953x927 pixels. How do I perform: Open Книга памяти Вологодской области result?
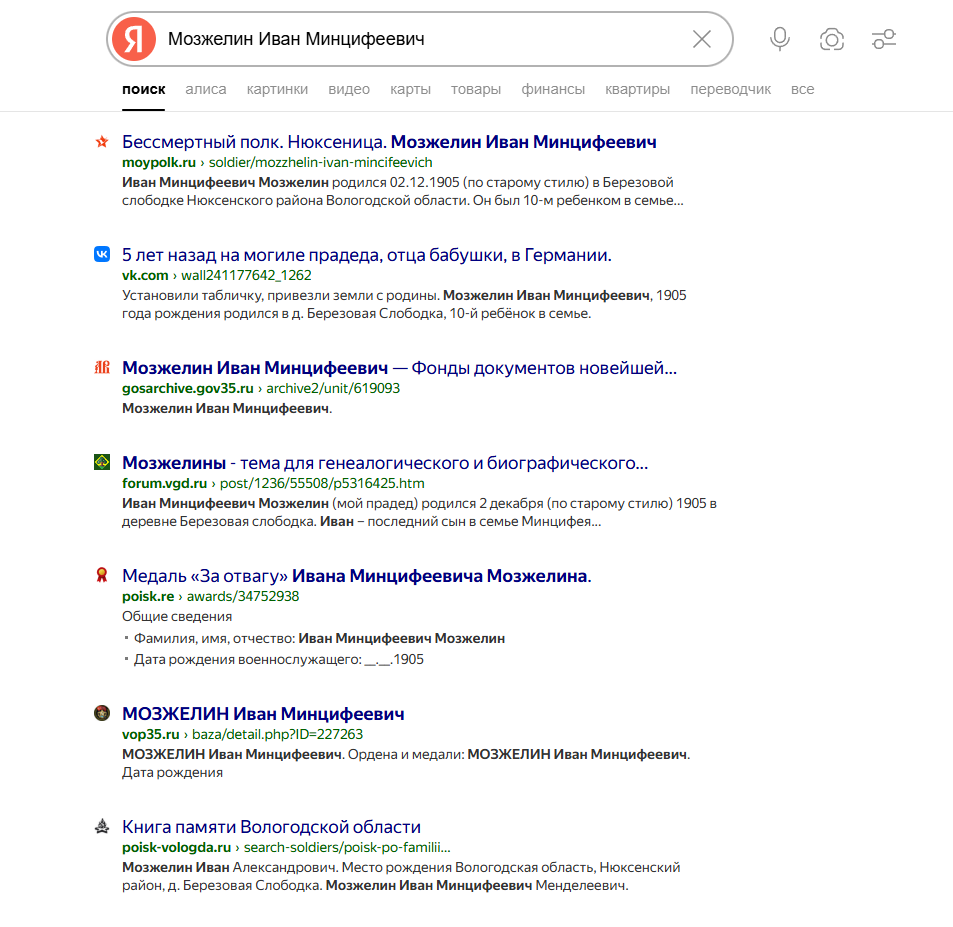271,827
